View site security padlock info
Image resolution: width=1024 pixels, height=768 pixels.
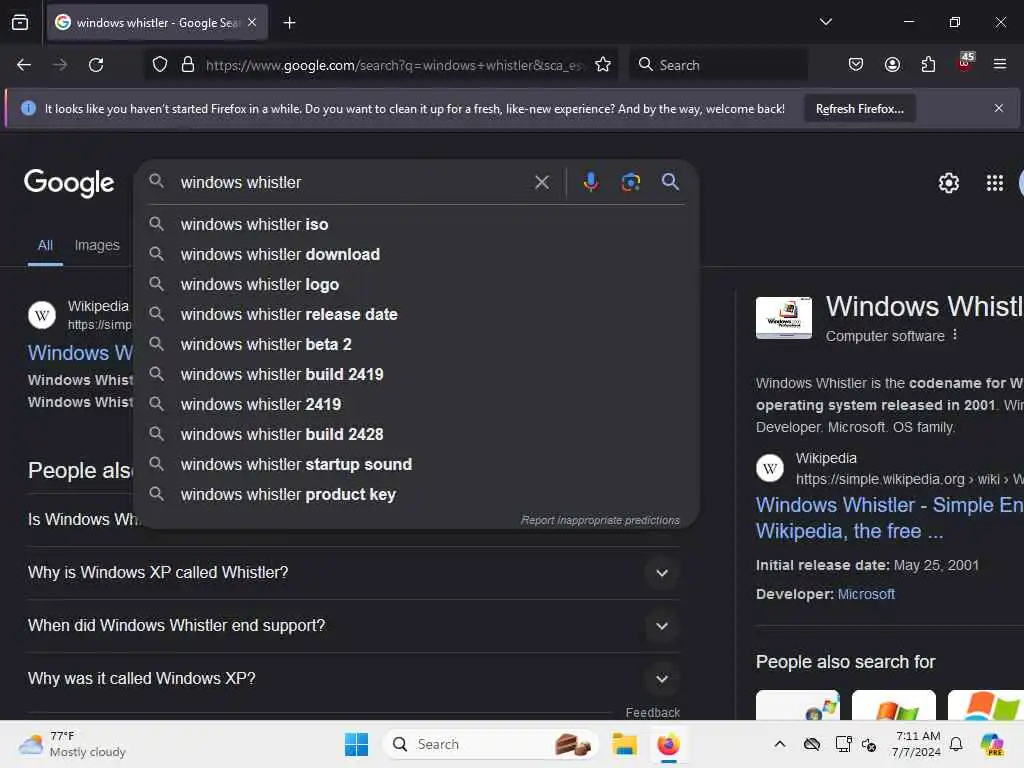(188, 65)
